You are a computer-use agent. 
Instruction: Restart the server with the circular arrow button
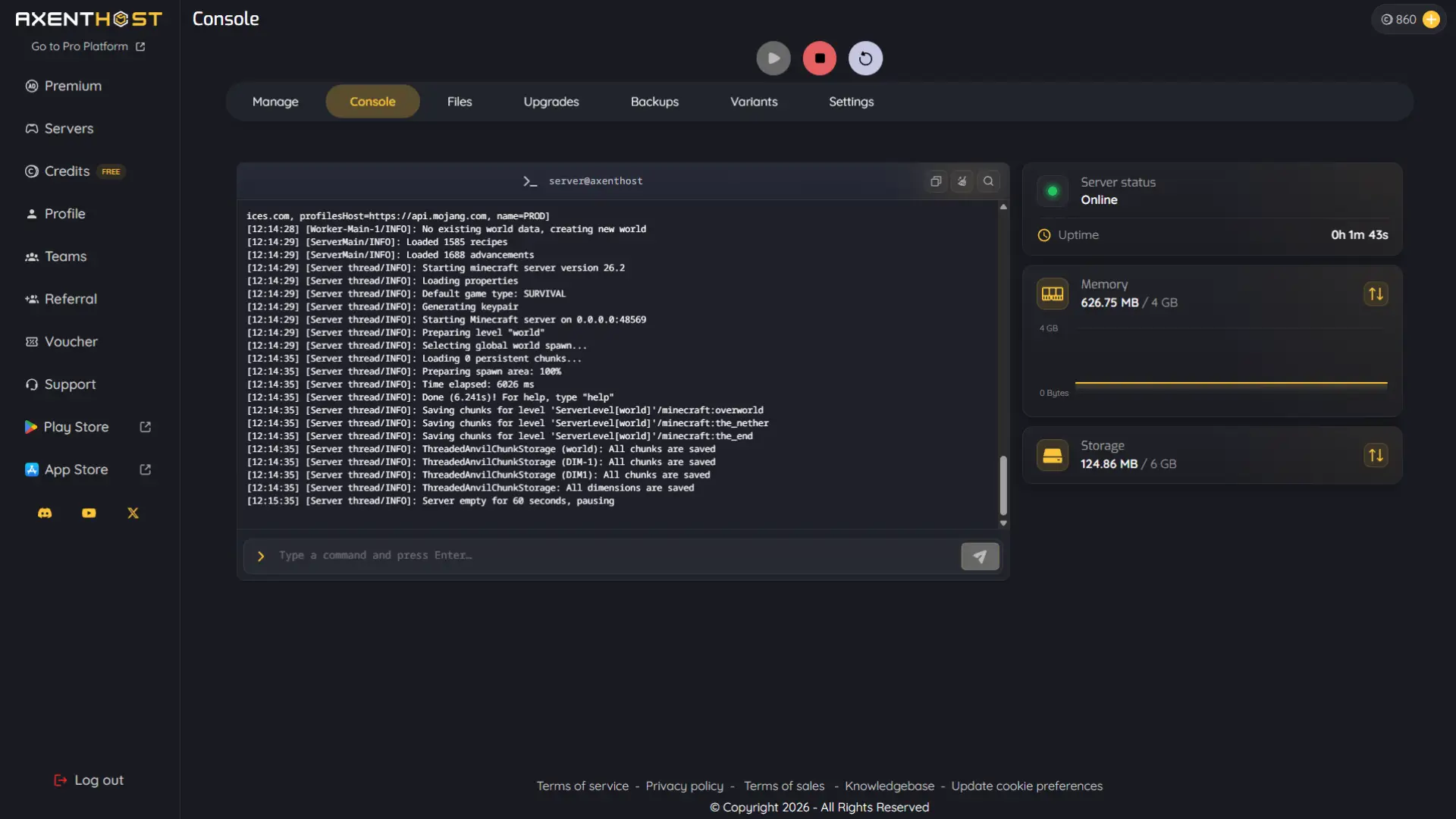(865, 58)
